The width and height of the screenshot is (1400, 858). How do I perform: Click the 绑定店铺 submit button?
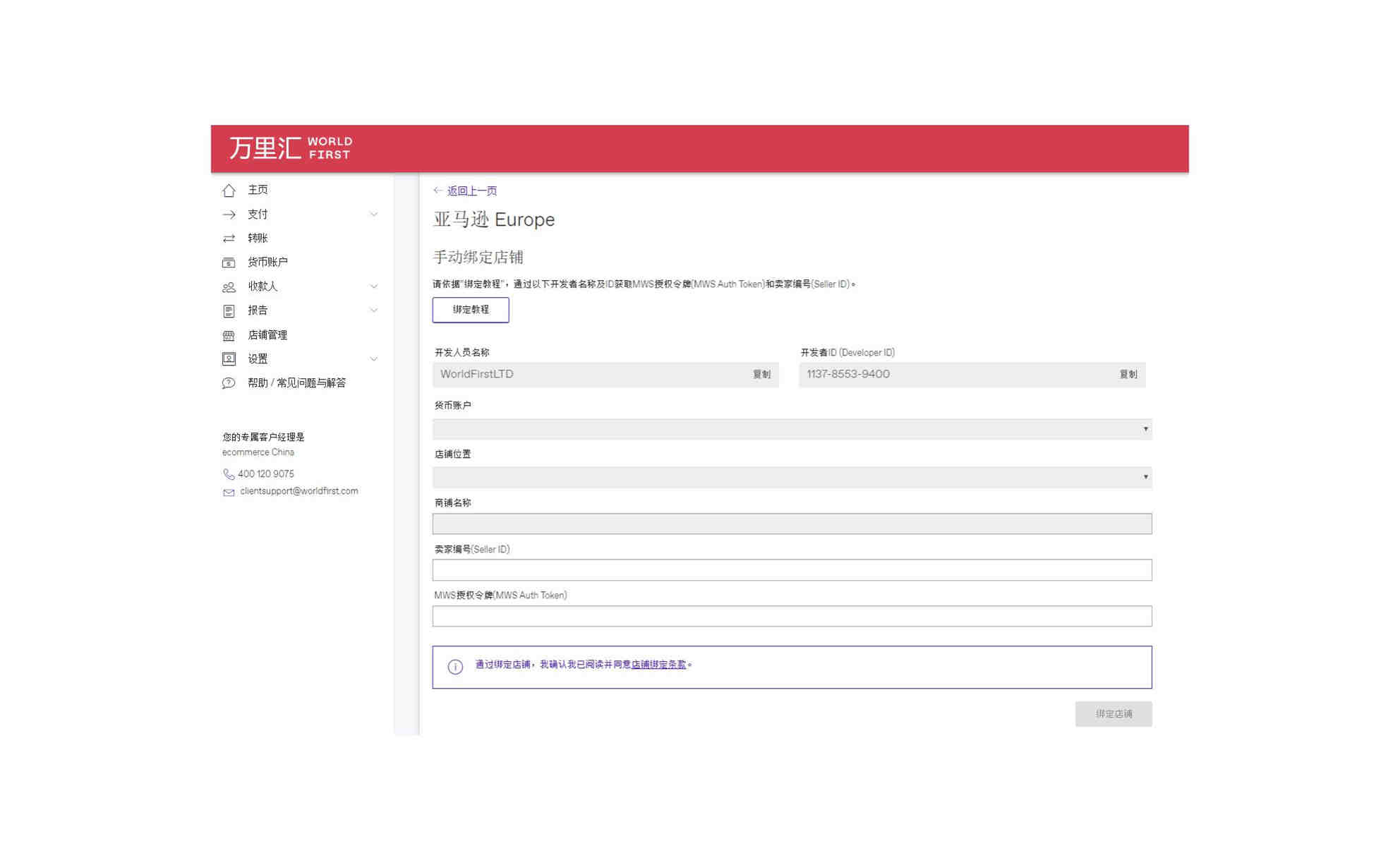point(1114,714)
